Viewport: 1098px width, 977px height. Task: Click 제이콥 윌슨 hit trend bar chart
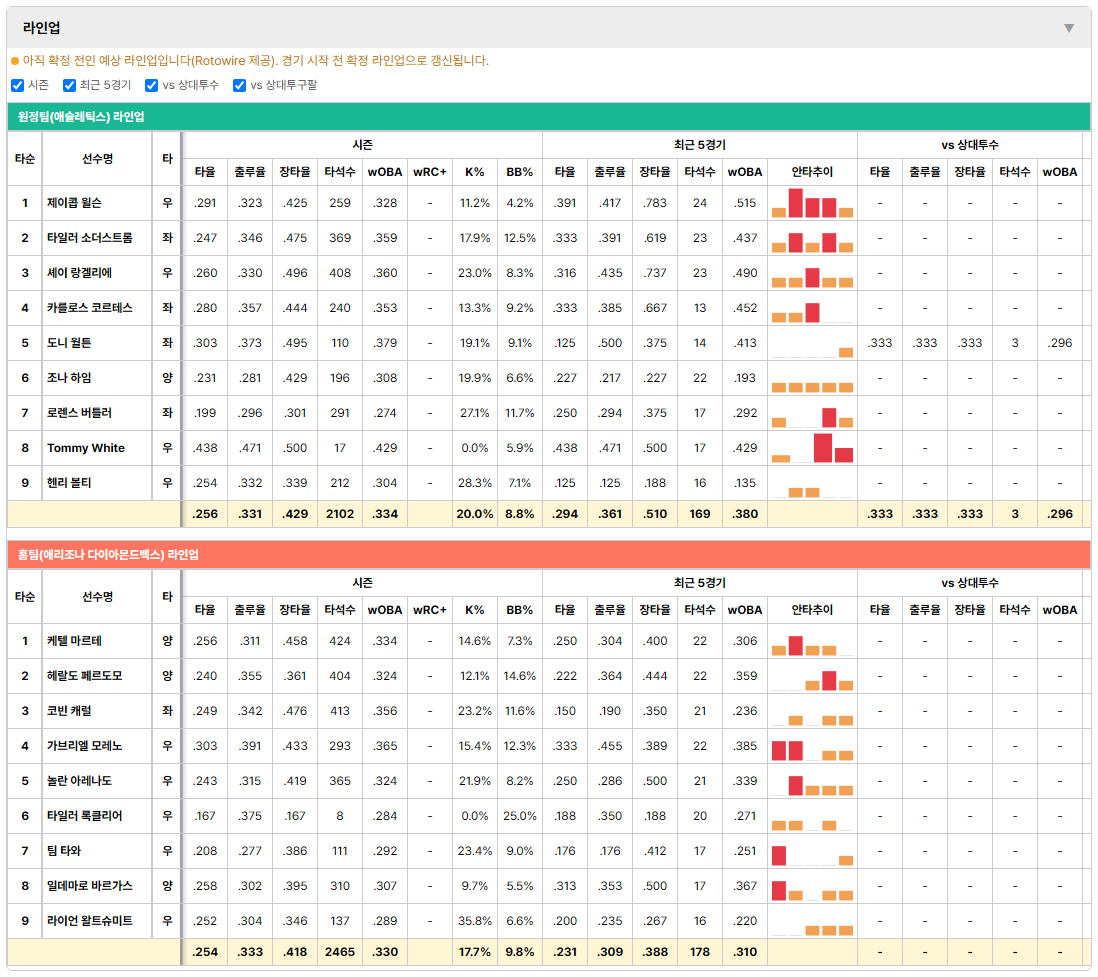click(x=812, y=203)
